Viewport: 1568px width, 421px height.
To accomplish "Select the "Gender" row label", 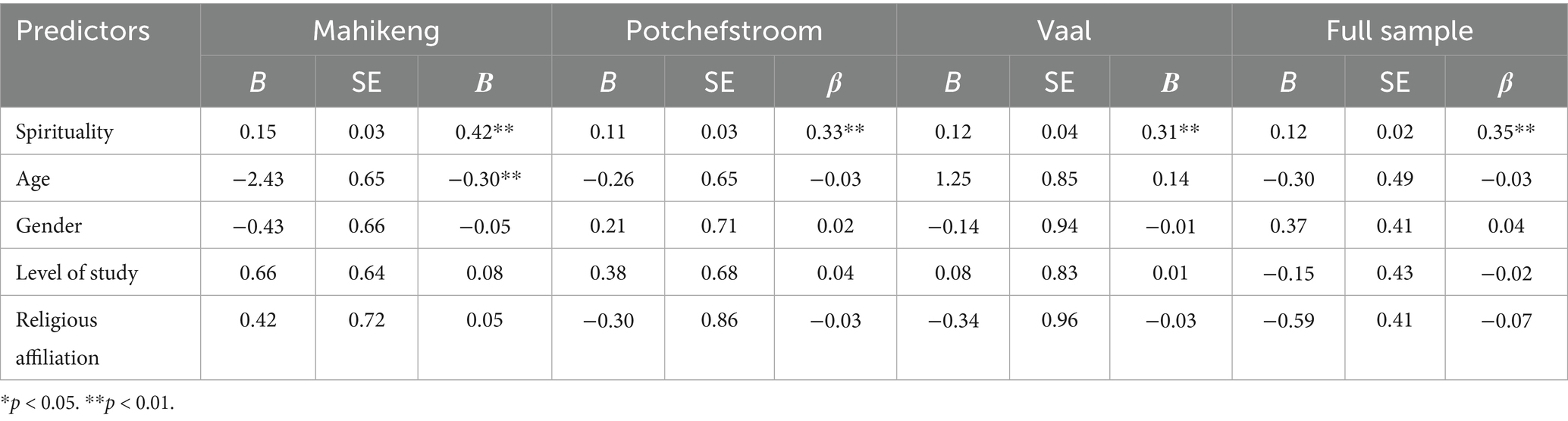I will click(x=49, y=226).
